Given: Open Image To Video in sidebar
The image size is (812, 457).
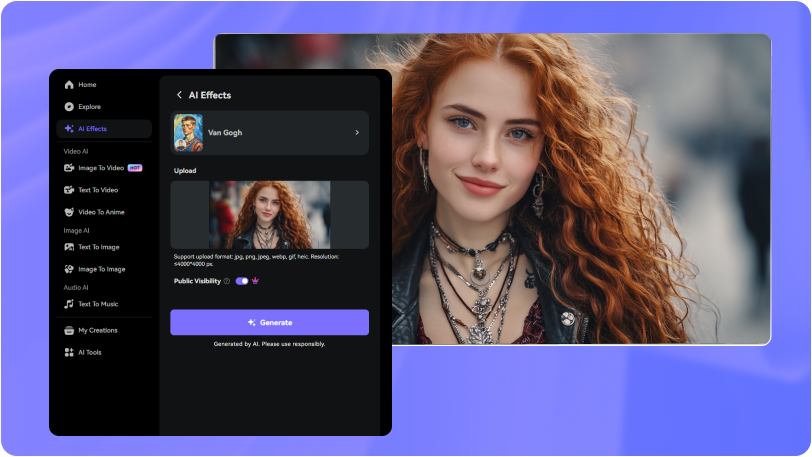Looking at the screenshot, I should click(x=104, y=168).
